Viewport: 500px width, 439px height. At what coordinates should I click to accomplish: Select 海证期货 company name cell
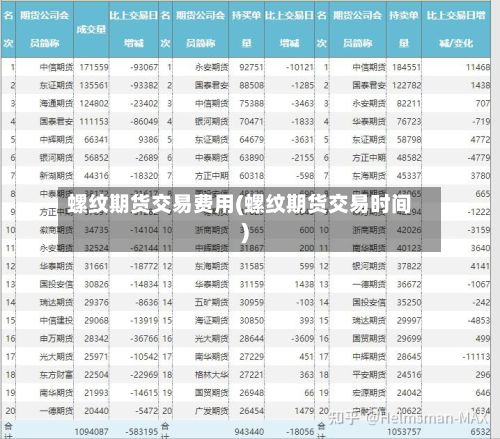212,320
